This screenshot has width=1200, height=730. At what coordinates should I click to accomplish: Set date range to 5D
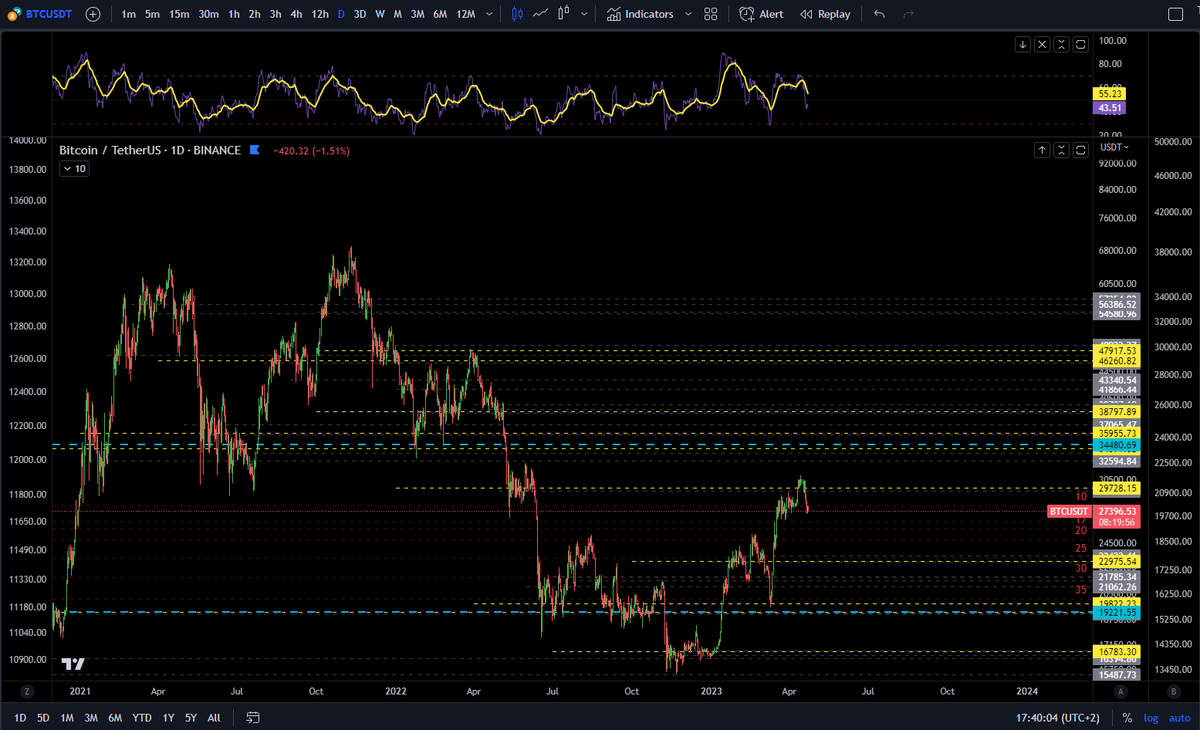click(x=43, y=717)
